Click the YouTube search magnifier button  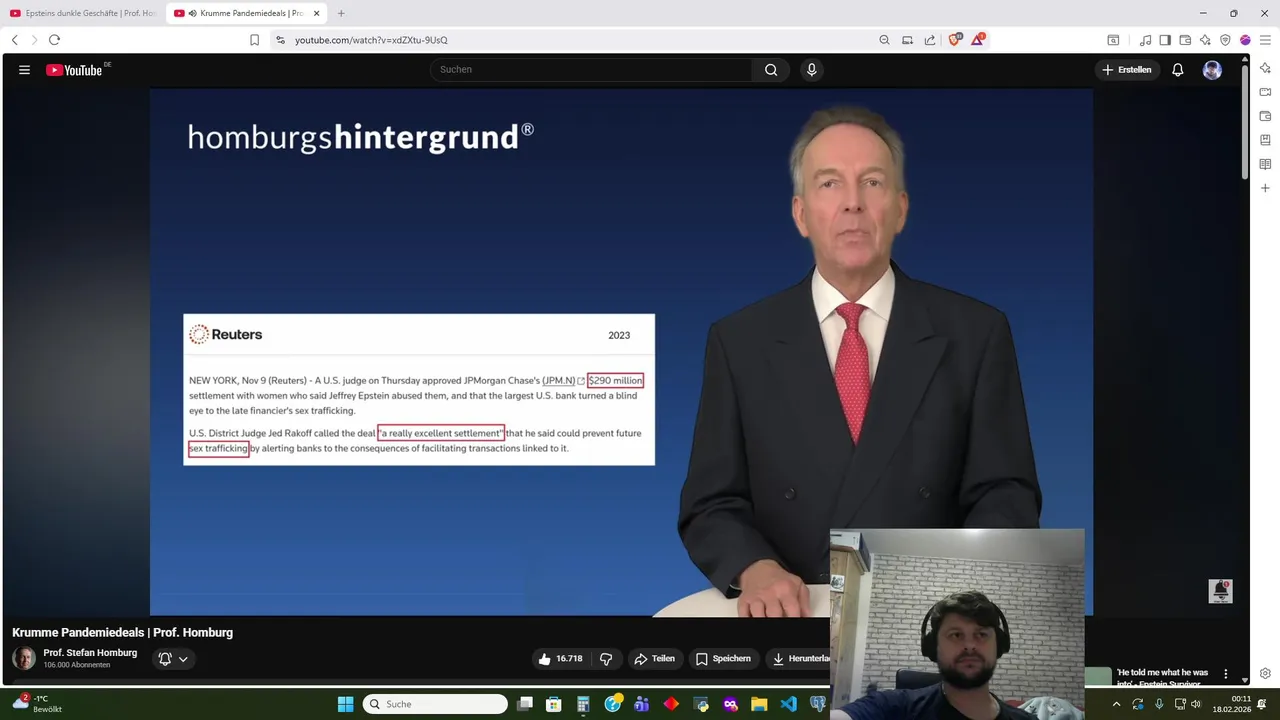[771, 69]
